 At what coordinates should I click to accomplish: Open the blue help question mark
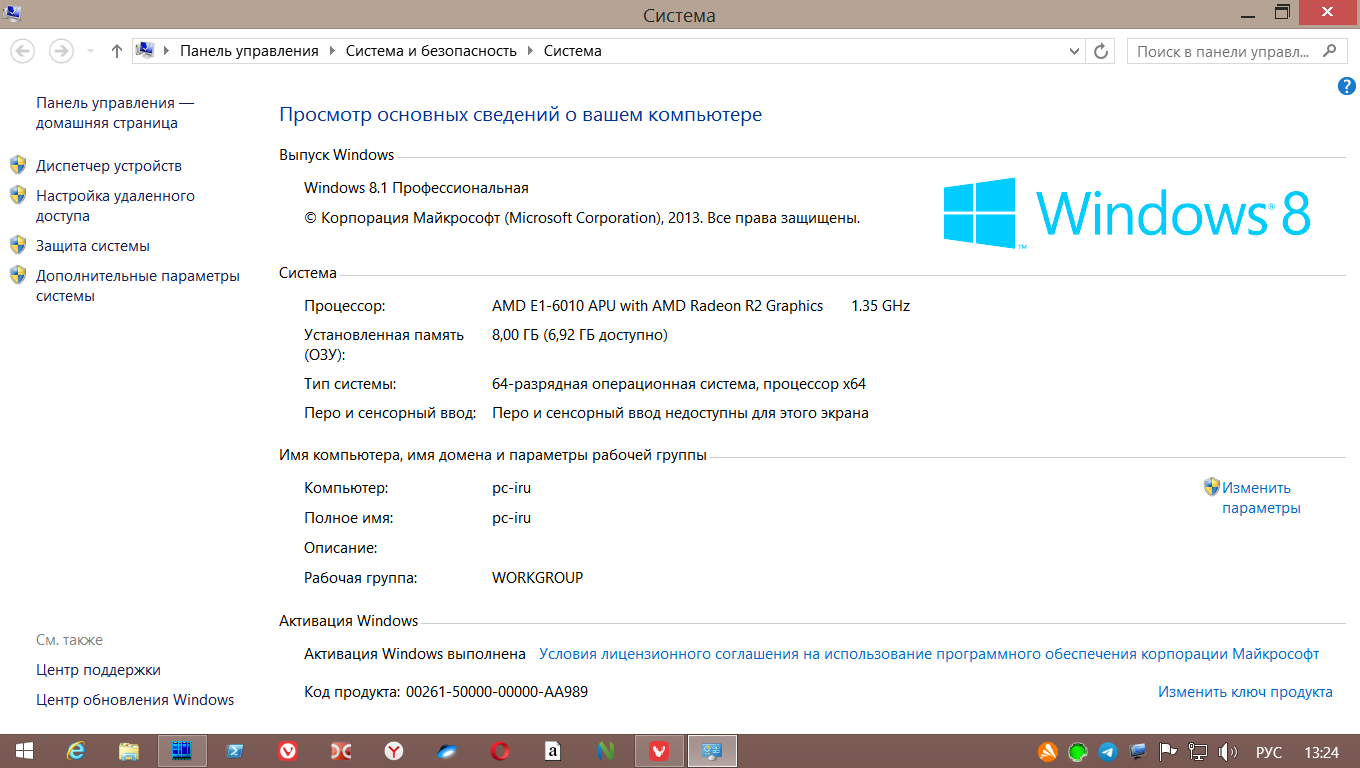tap(1346, 87)
